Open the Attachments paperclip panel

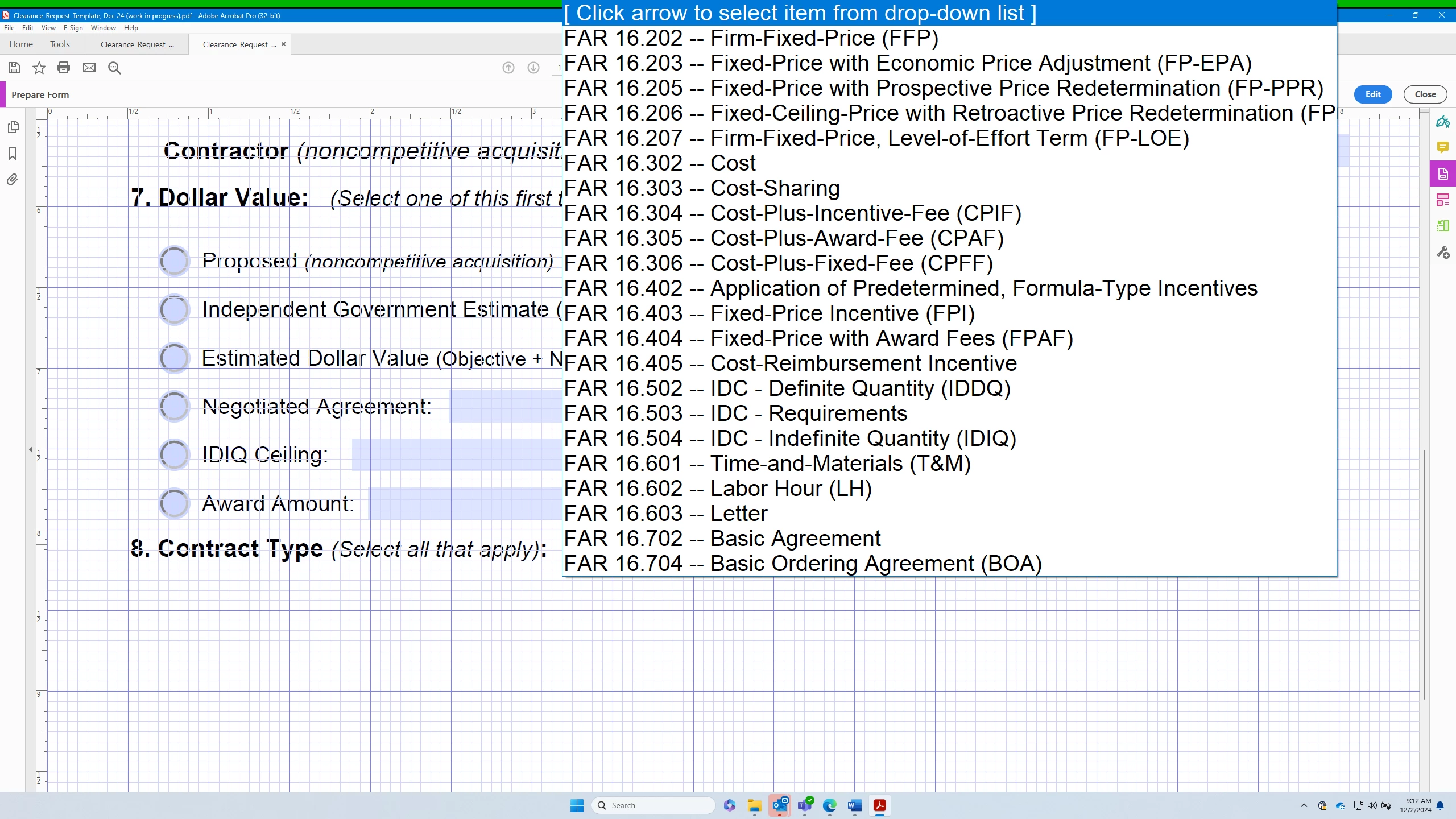pyautogui.click(x=13, y=180)
